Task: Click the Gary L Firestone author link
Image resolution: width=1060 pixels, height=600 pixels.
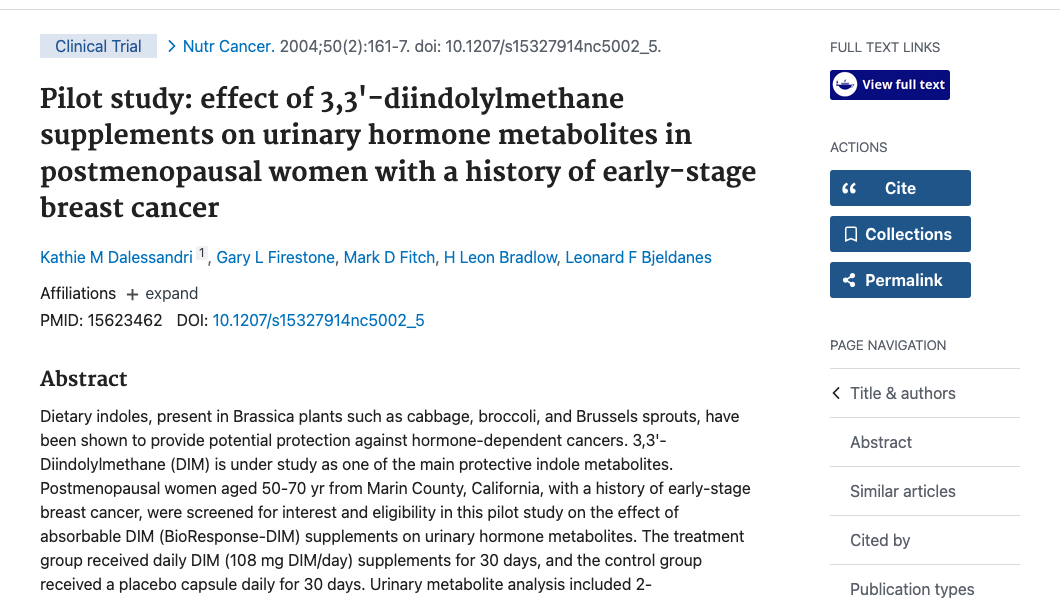Action: click(x=275, y=257)
